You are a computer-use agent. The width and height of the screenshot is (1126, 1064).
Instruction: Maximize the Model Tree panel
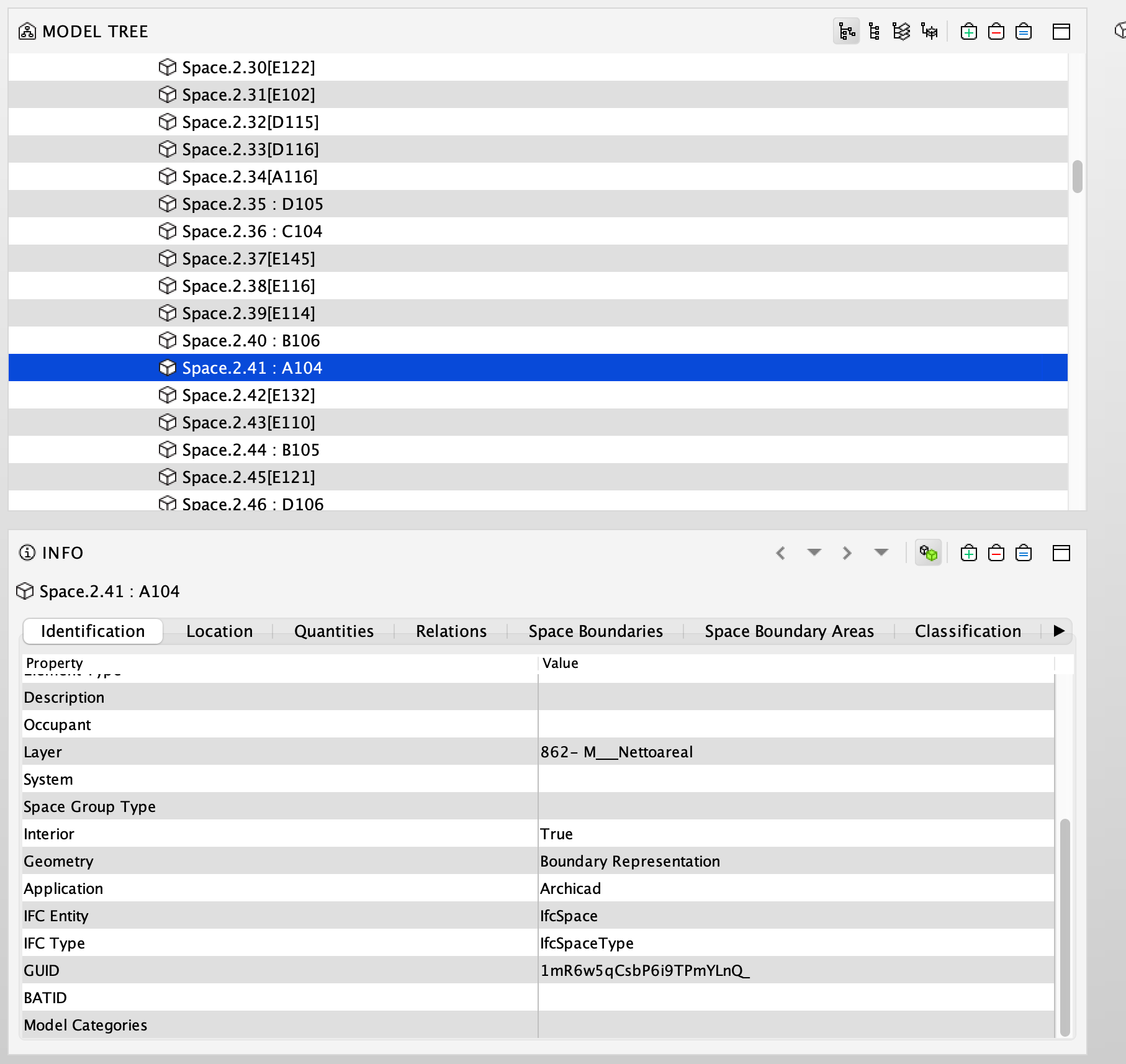coord(1061,31)
